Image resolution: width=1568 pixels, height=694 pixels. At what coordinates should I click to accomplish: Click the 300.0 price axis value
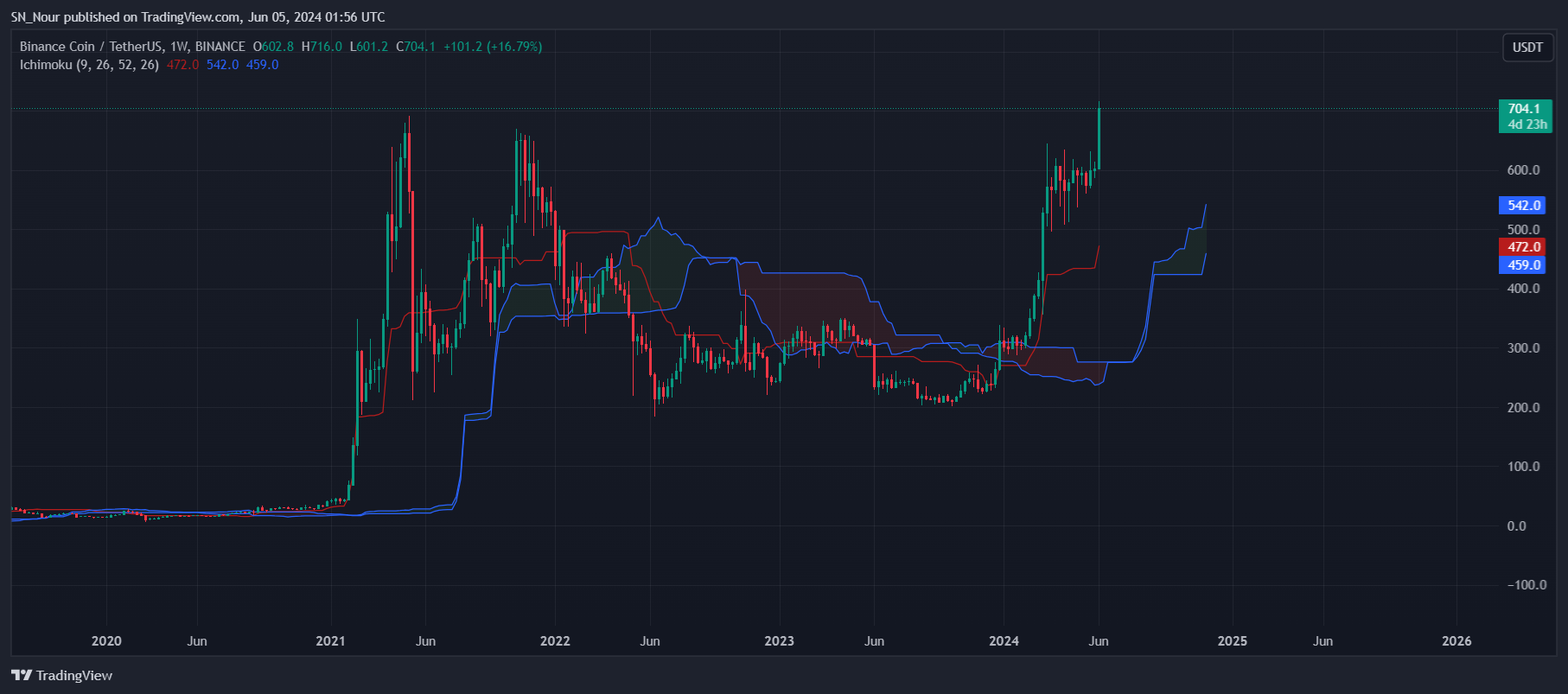1523,348
